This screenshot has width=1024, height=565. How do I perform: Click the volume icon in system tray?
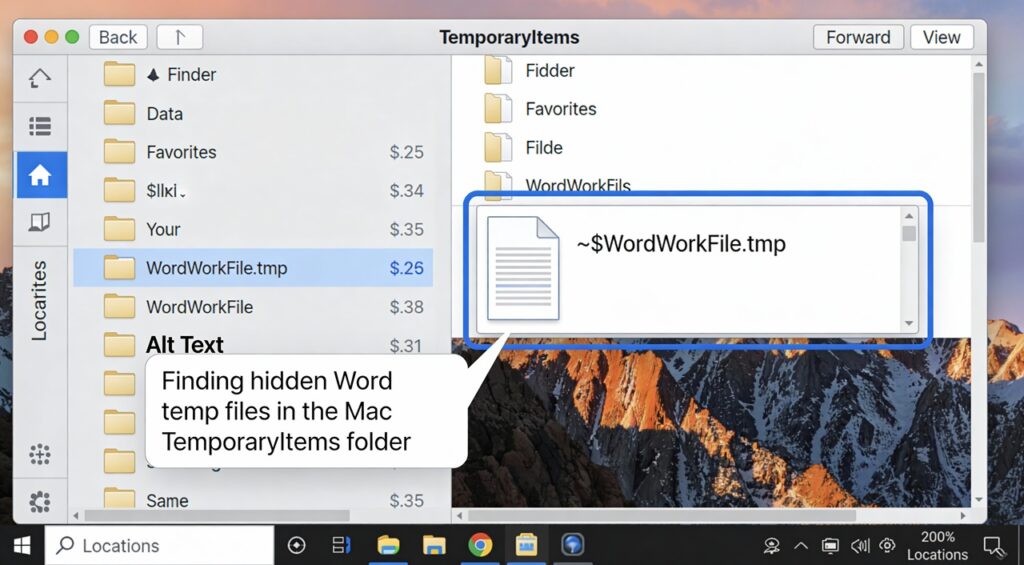click(x=859, y=546)
